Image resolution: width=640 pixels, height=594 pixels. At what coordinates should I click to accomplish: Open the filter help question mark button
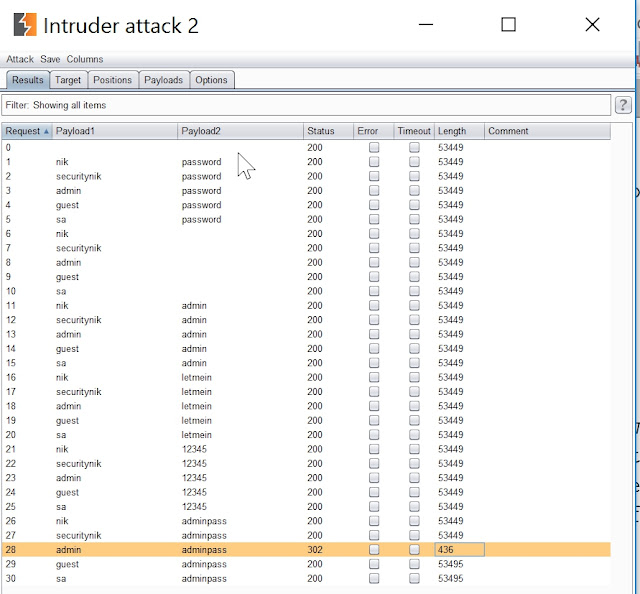click(x=623, y=105)
